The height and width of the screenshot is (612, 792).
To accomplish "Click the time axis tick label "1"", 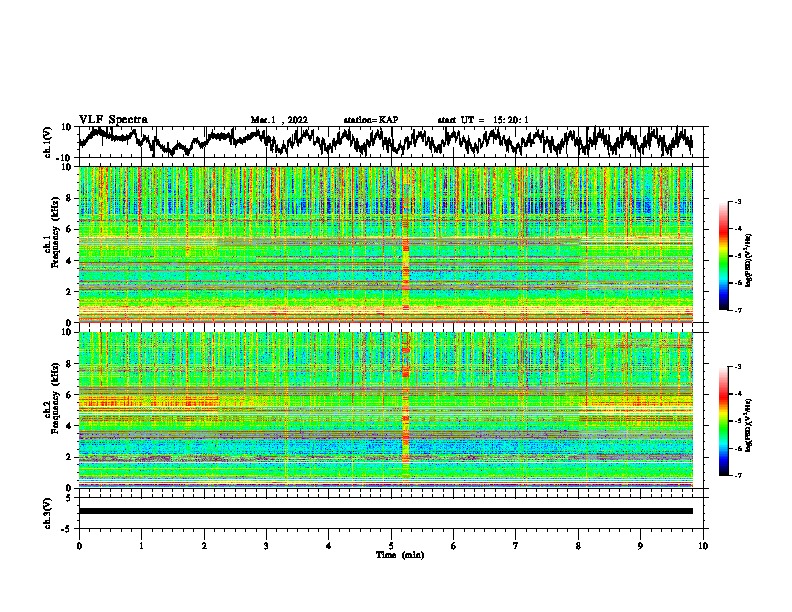I will [x=142, y=546].
